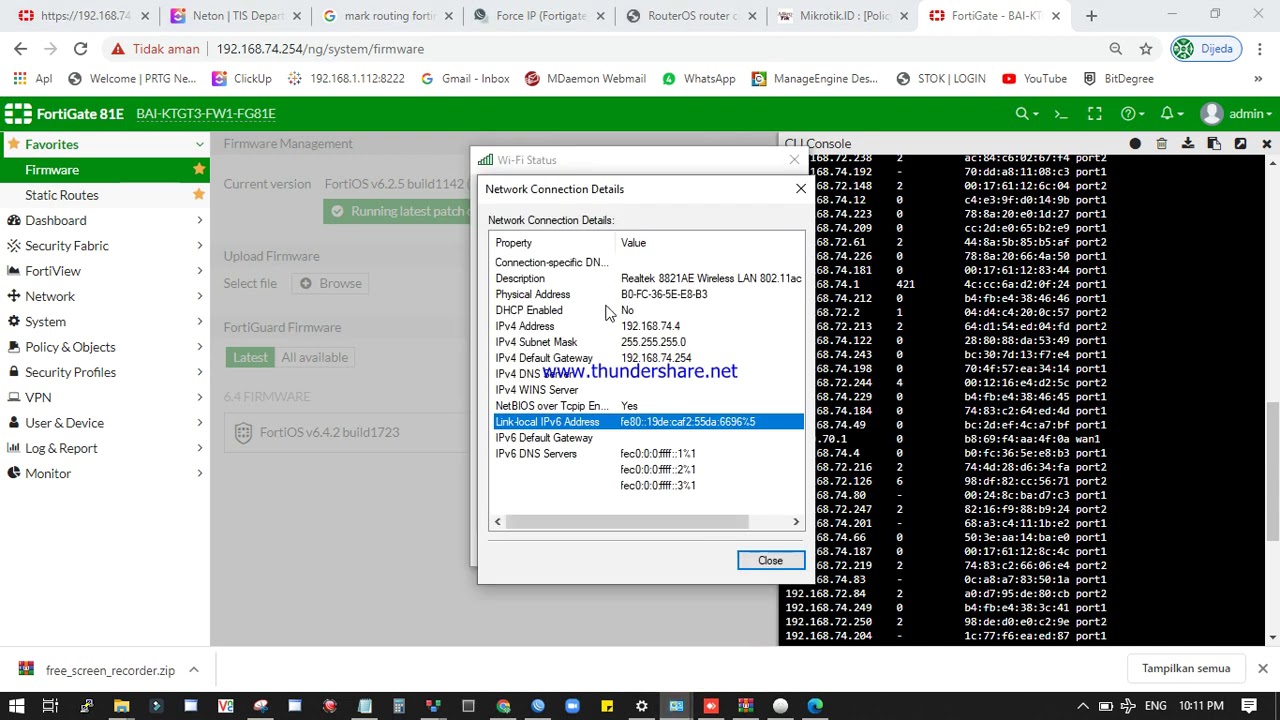
Task: Bookmark this page with star icon
Action: (1146, 48)
